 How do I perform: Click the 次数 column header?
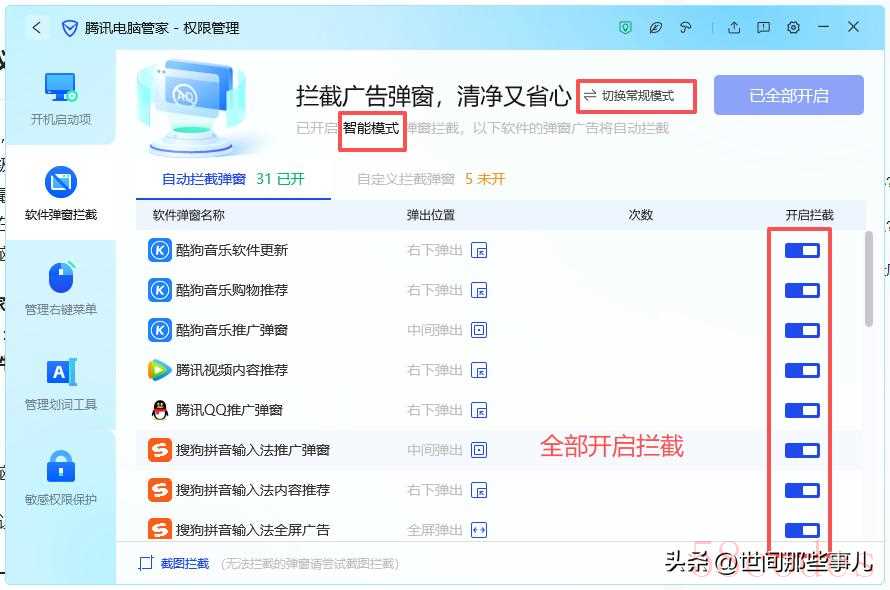coord(640,215)
